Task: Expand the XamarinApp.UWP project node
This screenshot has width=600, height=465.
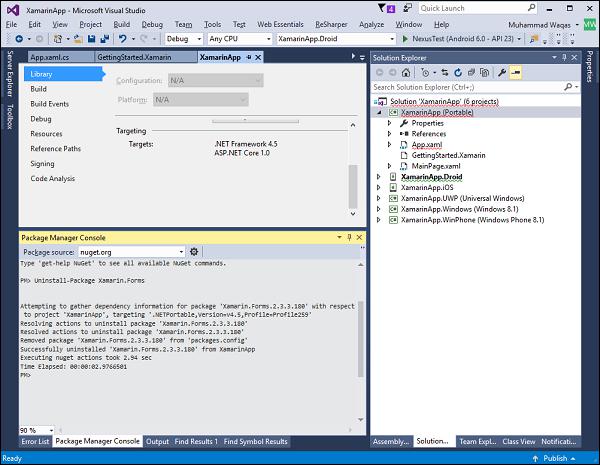Action: 378,198
